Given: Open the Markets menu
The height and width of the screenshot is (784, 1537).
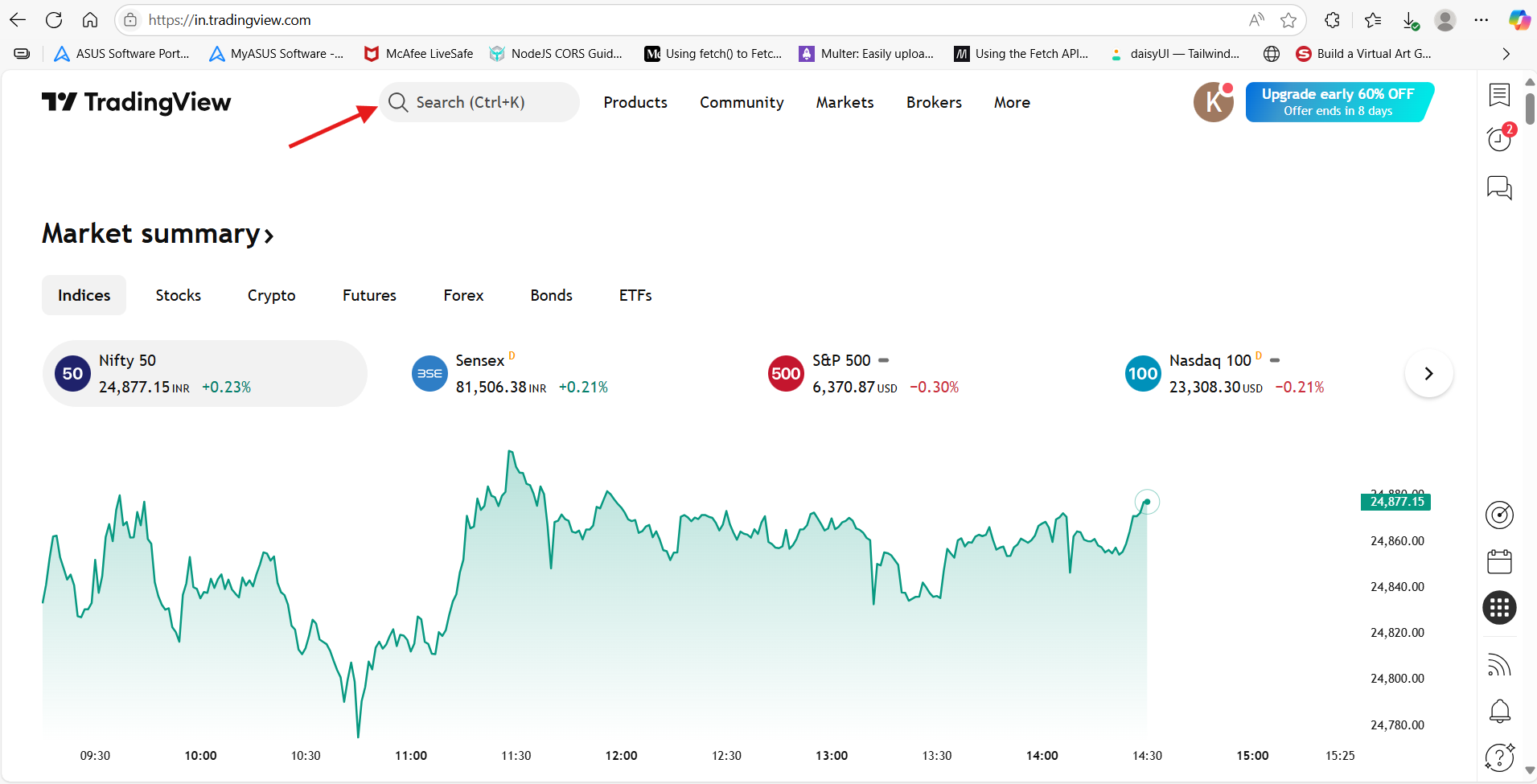Looking at the screenshot, I should (845, 102).
